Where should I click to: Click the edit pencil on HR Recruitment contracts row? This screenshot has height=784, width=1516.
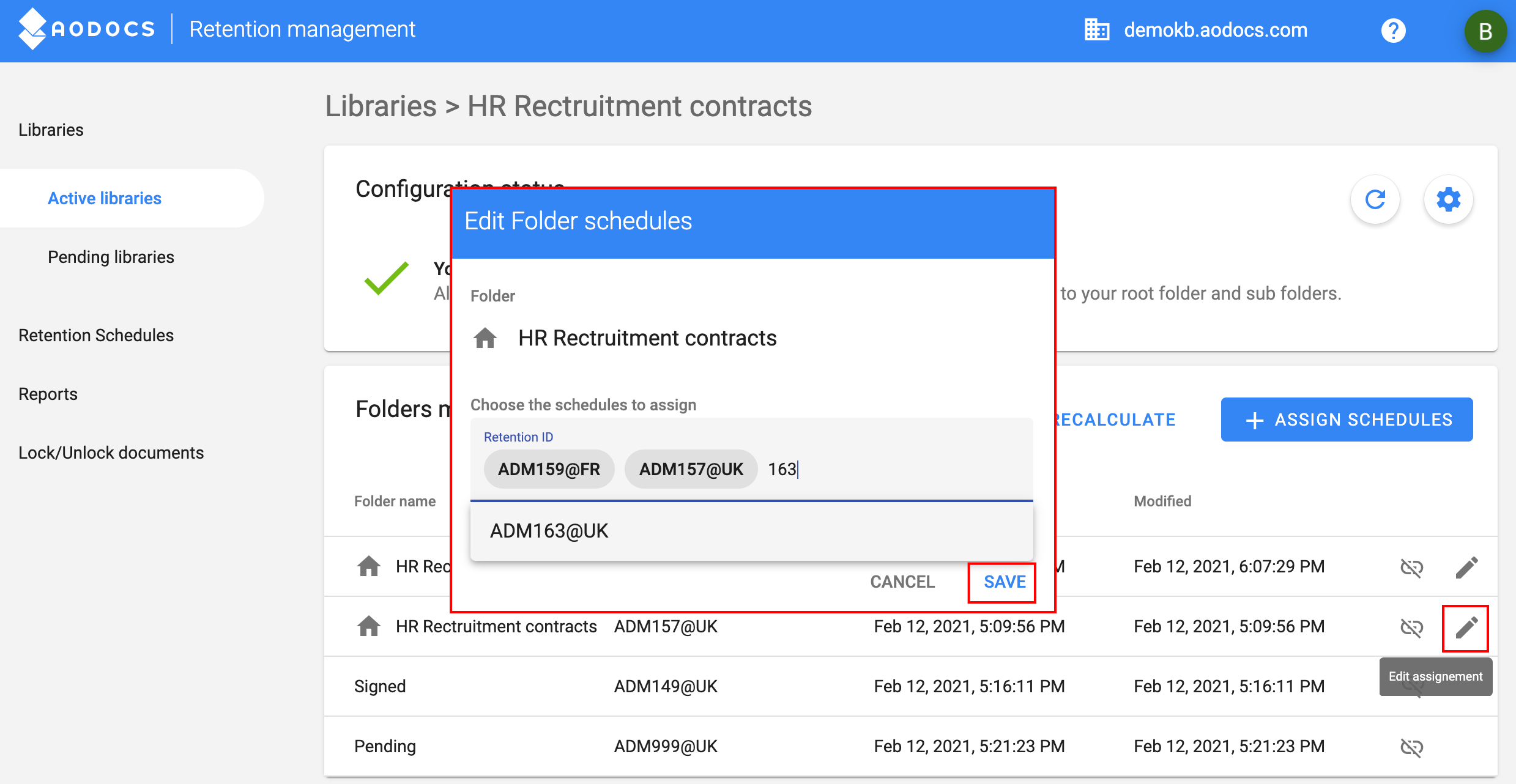pos(1466,627)
